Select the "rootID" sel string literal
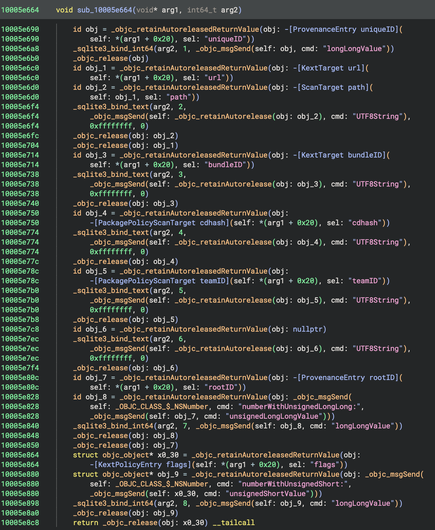The height and width of the screenshot is (530, 435). tap(221, 387)
